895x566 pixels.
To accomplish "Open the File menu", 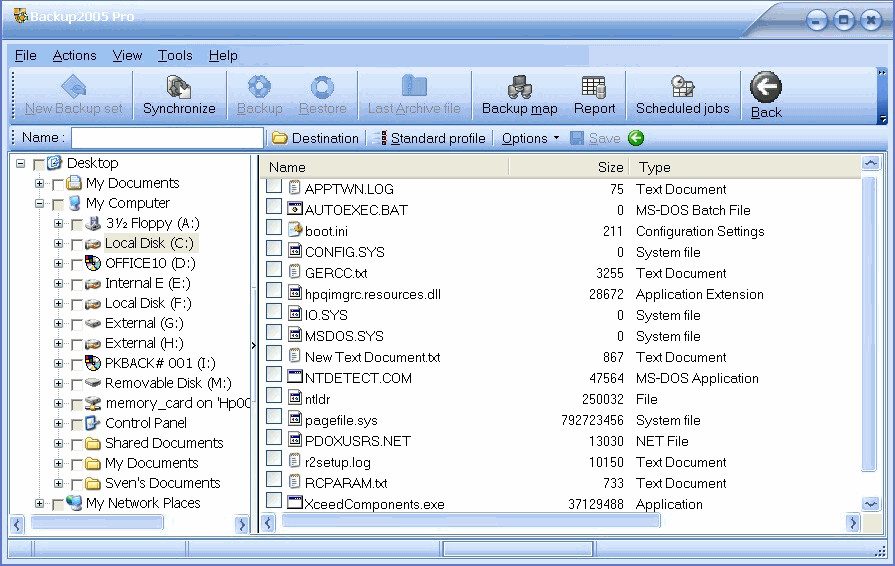I will (x=26, y=55).
